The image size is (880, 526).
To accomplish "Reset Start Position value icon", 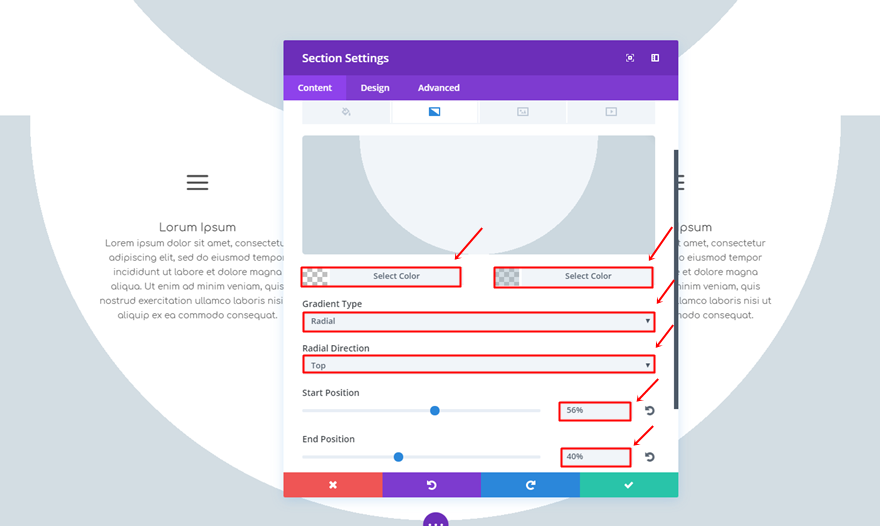I will point(649,411).
